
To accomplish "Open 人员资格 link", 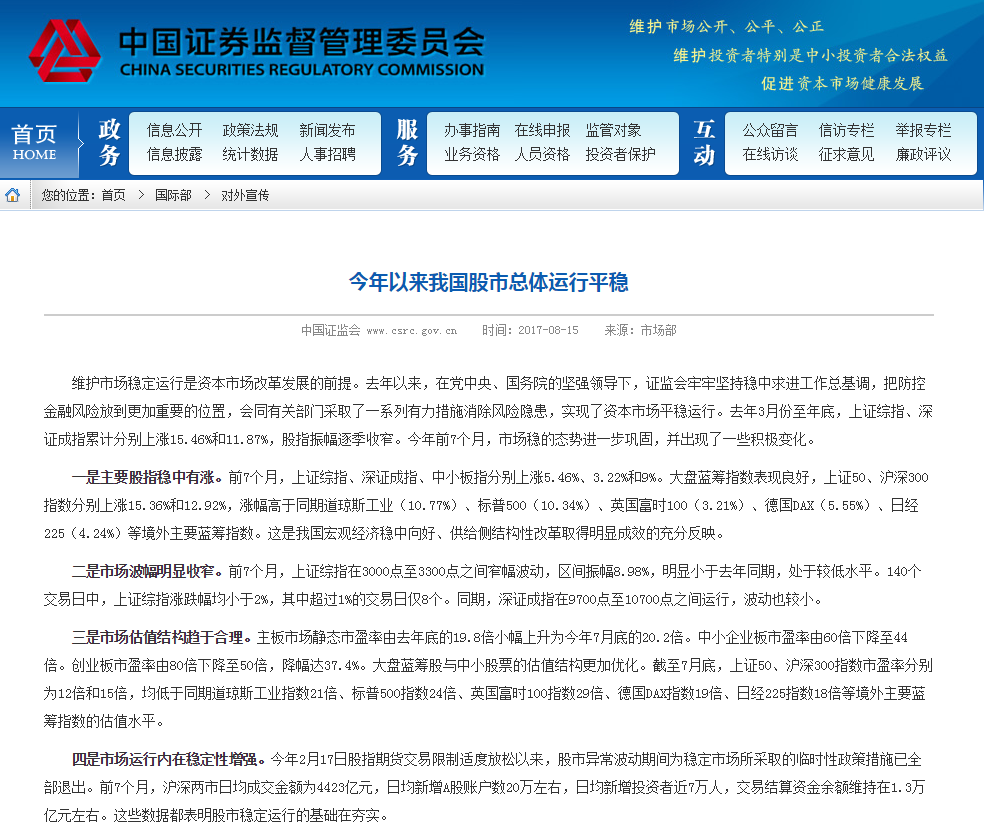I will point(543,155).
